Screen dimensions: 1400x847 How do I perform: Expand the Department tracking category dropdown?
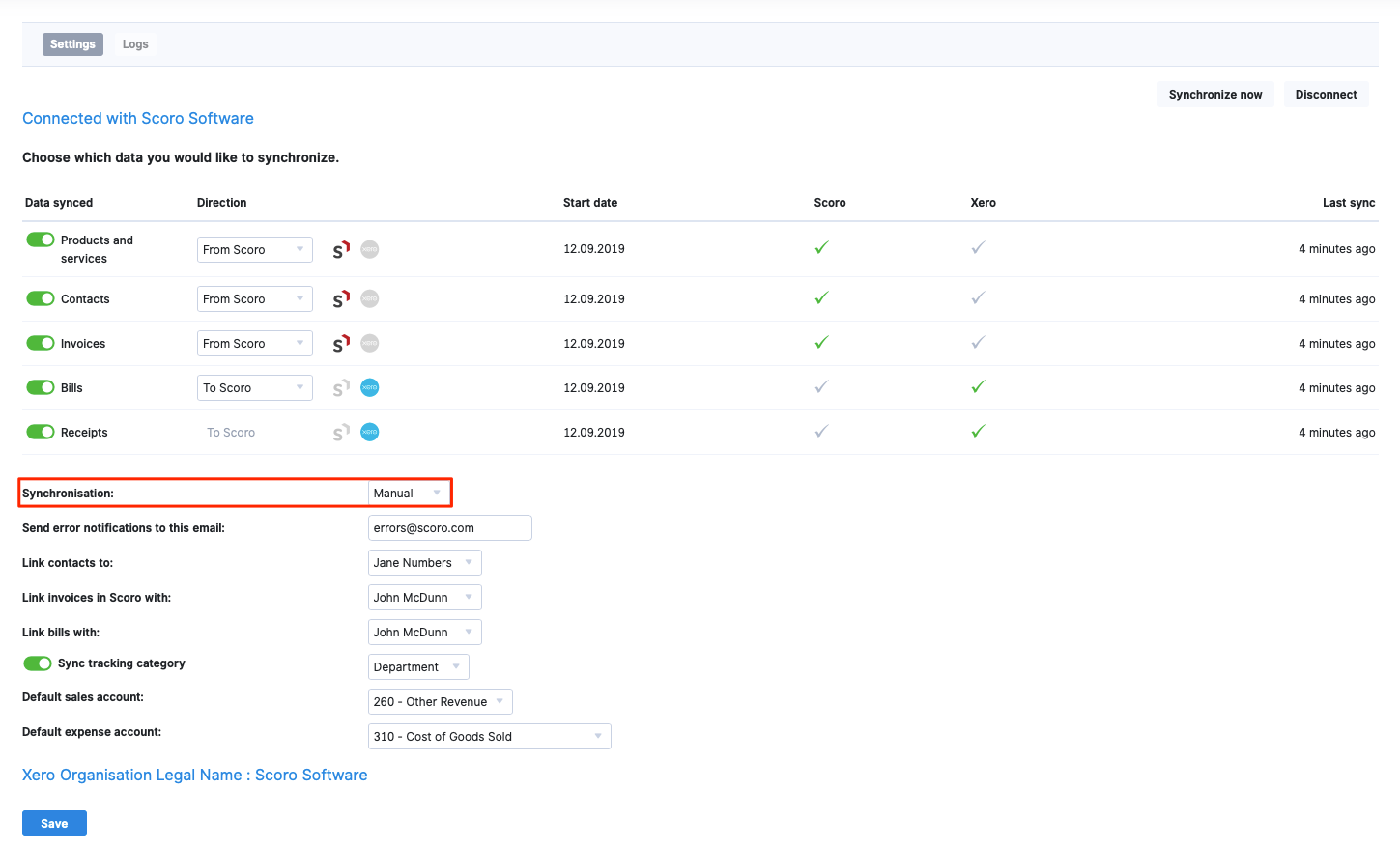coord(418,667)
